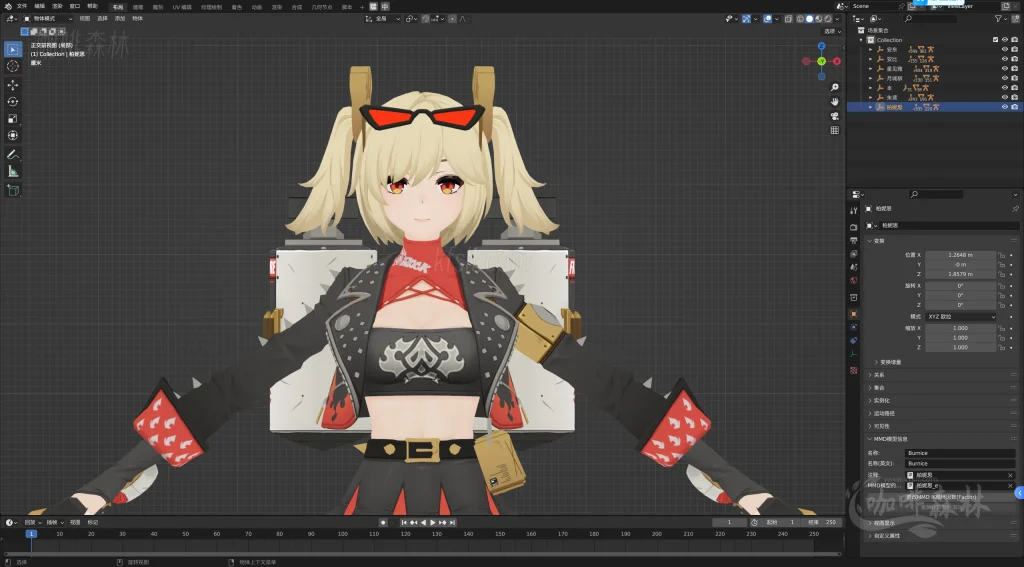Open the rotation mode XYZ 欧拉 dropdown
Viewport: 1024px width, 567px height.
tap(961, 317)
